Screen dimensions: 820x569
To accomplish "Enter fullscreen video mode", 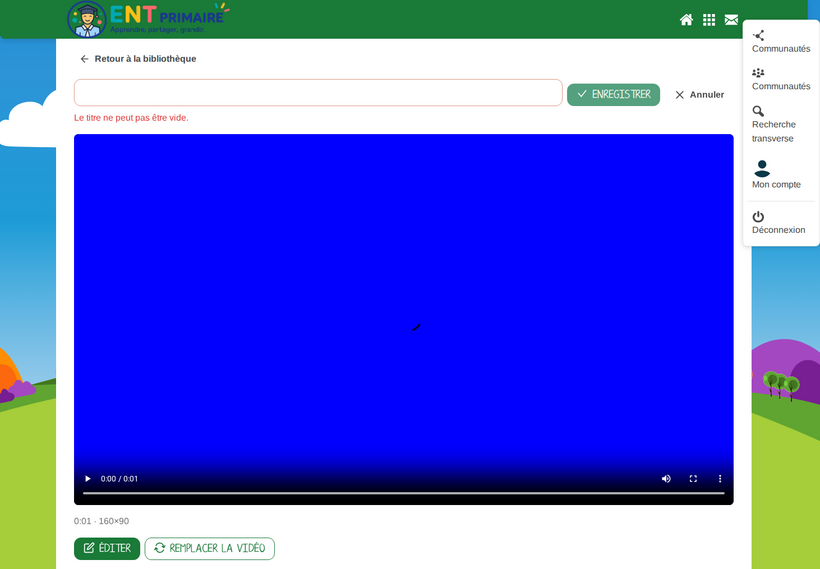I will pyautogui.click(x=693, y=479).
